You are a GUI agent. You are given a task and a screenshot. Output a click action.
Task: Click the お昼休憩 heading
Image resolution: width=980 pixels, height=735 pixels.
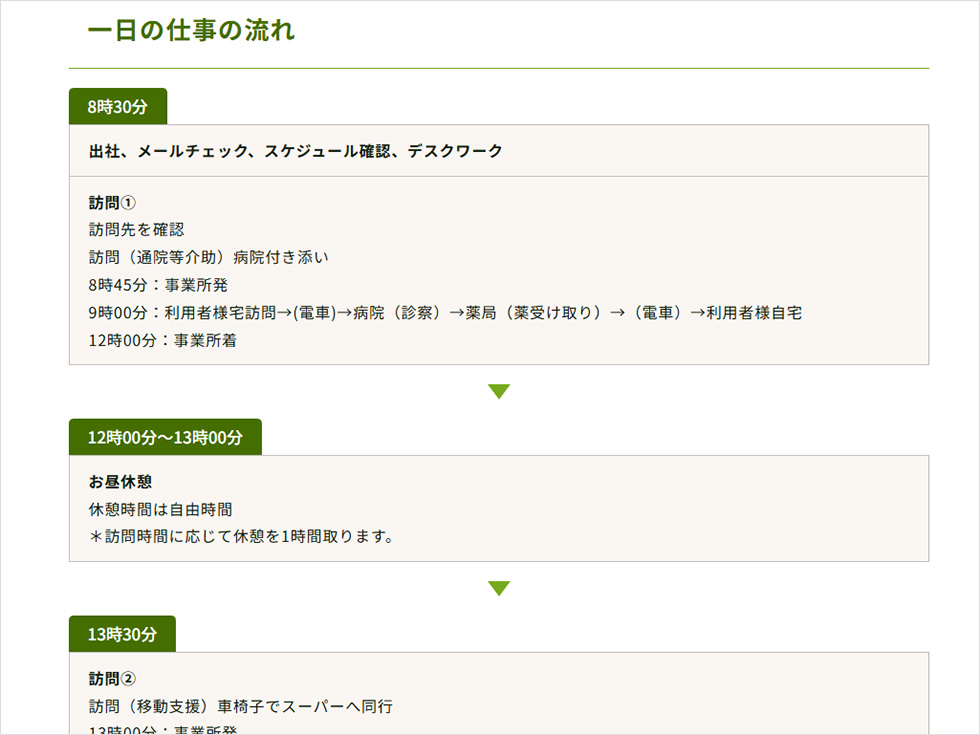coord(120,481)
